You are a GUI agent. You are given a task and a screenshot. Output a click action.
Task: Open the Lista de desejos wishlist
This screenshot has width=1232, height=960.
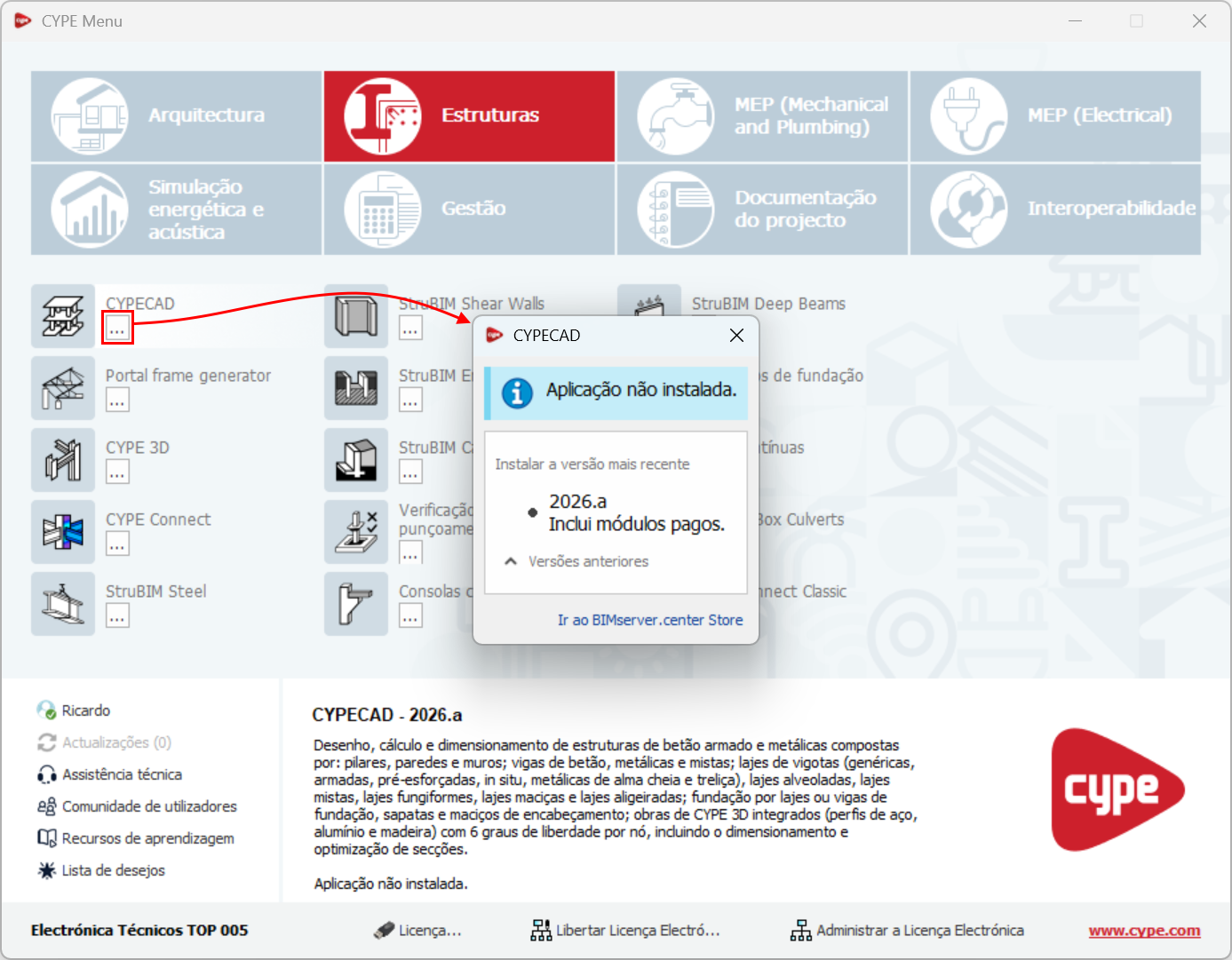coord(113,870)
